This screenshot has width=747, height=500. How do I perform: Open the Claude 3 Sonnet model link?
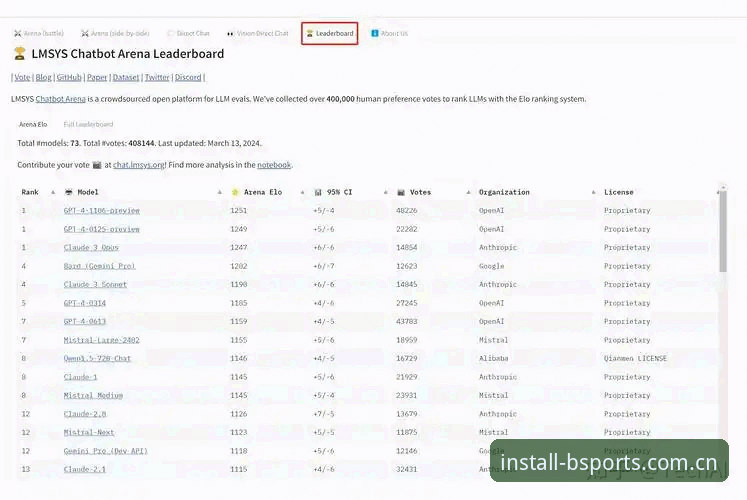pos(95,284)
